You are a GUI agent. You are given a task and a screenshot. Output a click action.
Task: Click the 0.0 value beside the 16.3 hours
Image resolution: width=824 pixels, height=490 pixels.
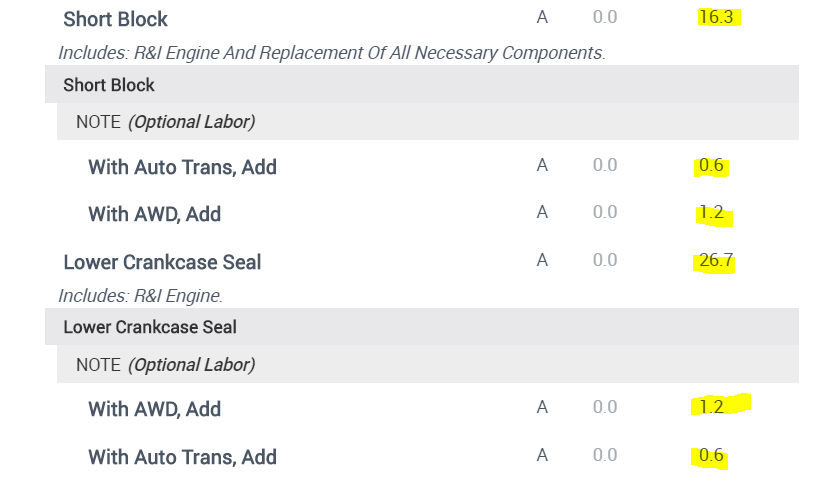(604, 17)
